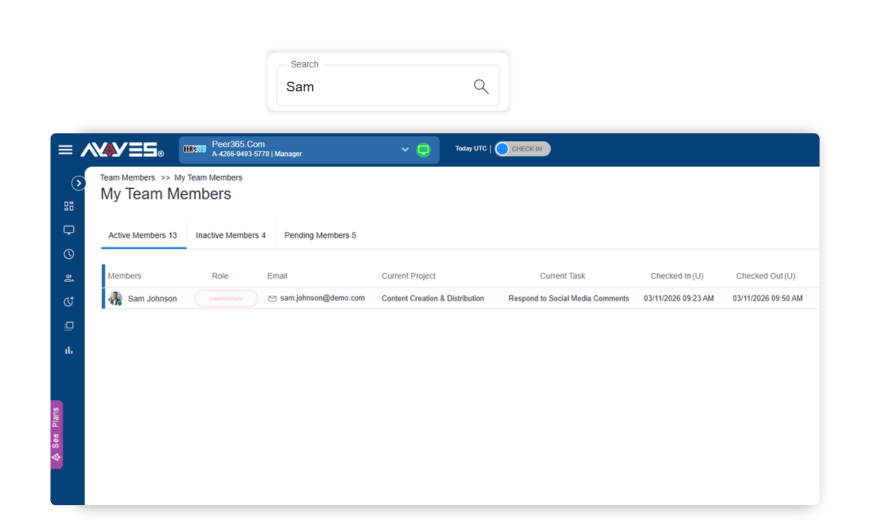Click the AVAYES logo
The image size is (870, 525).
pyautogui.click(x=122, y=150)
